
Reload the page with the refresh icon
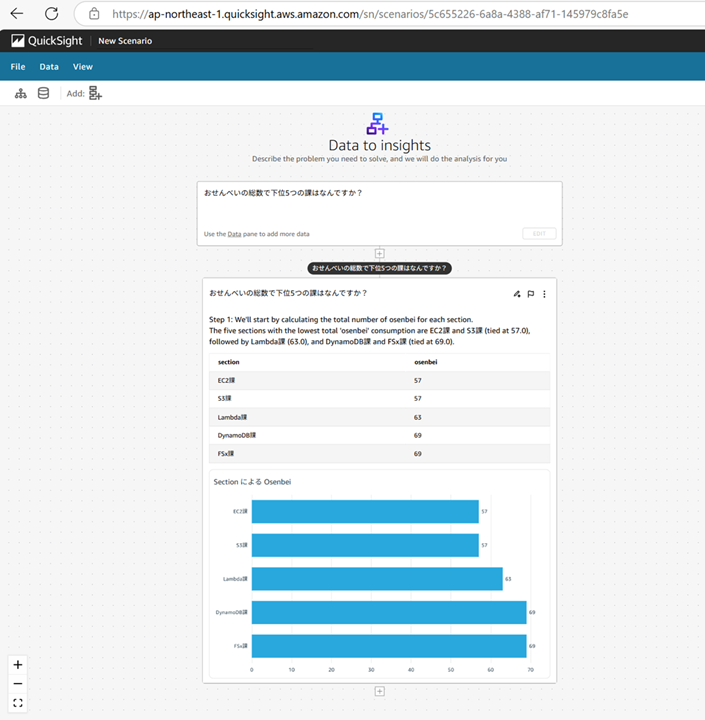(51, 14)
